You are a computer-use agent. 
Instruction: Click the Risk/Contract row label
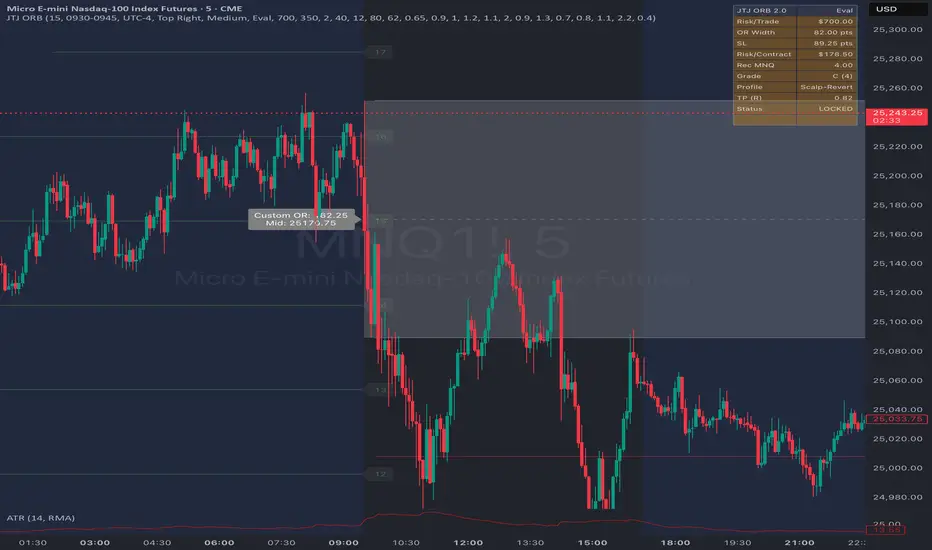(764, 54)
